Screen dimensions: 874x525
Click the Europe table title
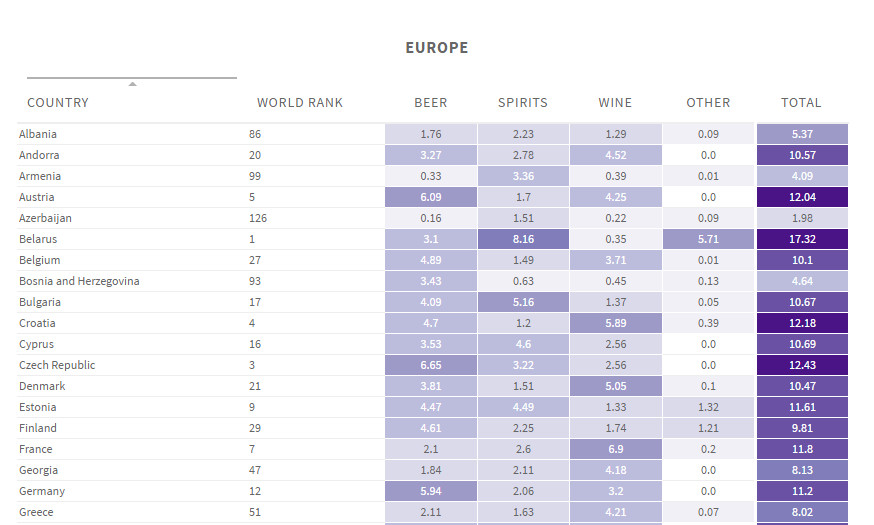436,48
